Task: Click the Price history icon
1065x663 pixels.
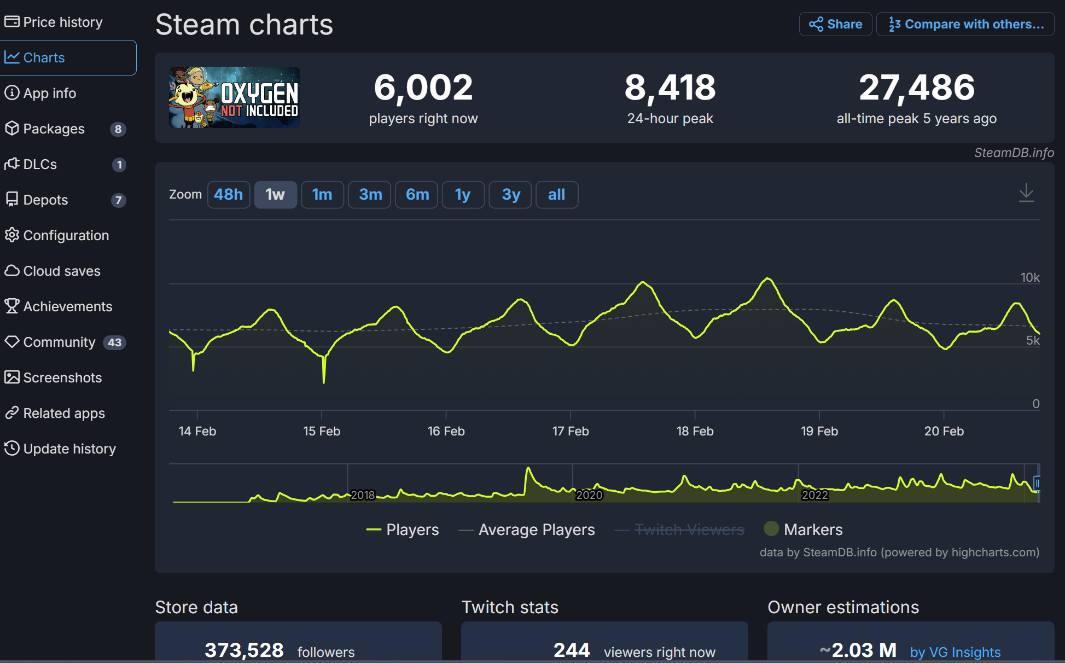Action: (12, 22)
